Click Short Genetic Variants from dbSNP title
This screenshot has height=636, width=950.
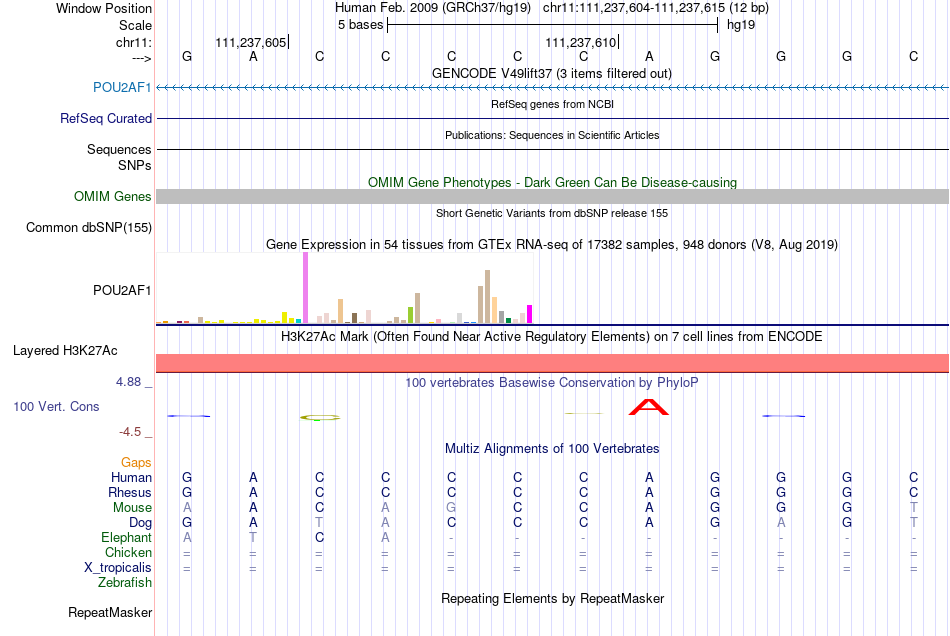(x=552, y=213)
